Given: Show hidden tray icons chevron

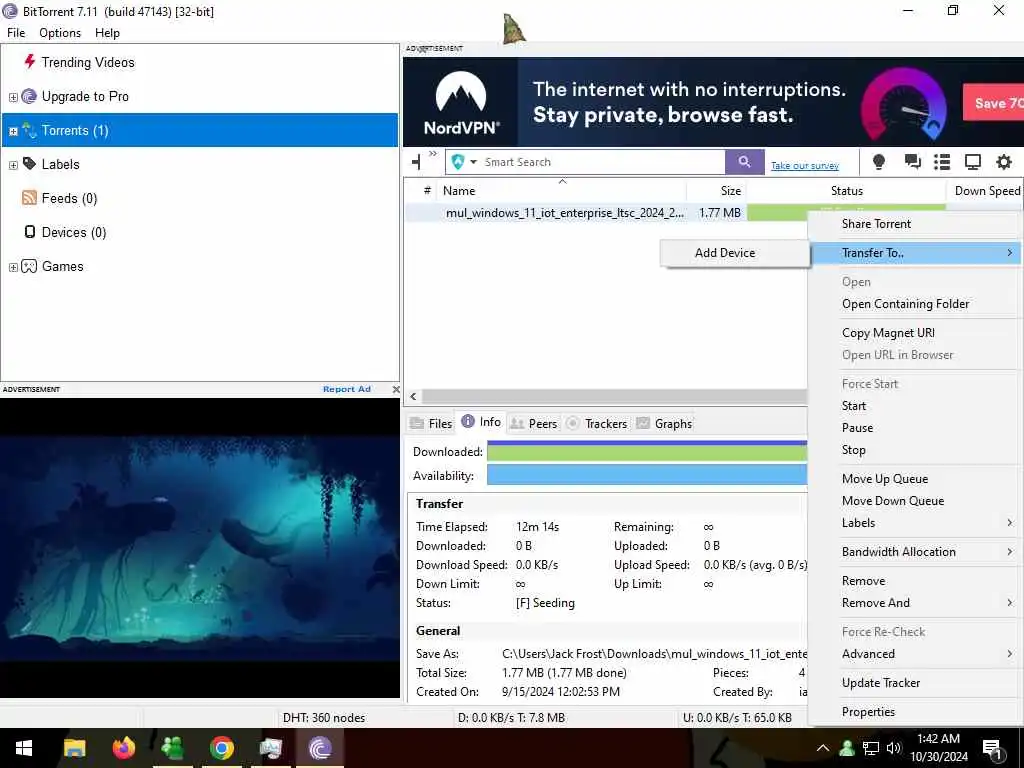Looking at the screenshot, I should coord(823,748).
